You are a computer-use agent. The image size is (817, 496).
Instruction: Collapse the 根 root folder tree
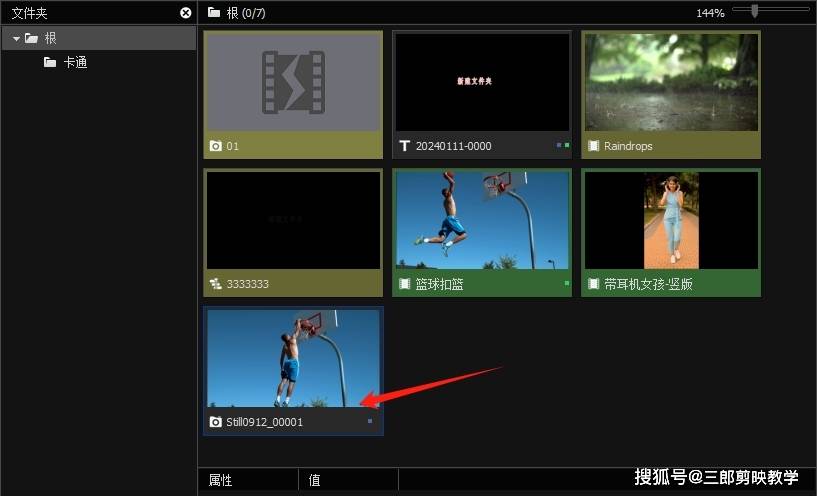click(x=16, y=38)
